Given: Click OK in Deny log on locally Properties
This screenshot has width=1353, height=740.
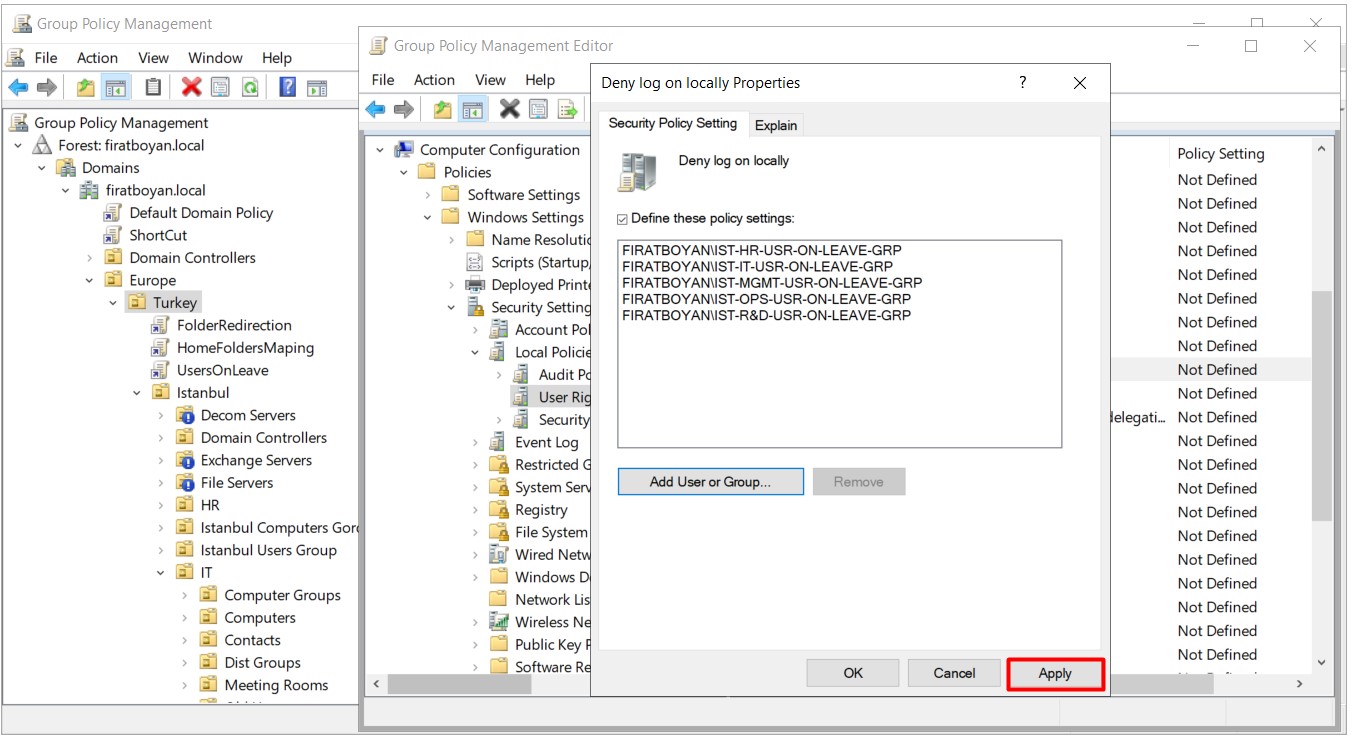Looking at the screenshot, I should click(853, 674).
